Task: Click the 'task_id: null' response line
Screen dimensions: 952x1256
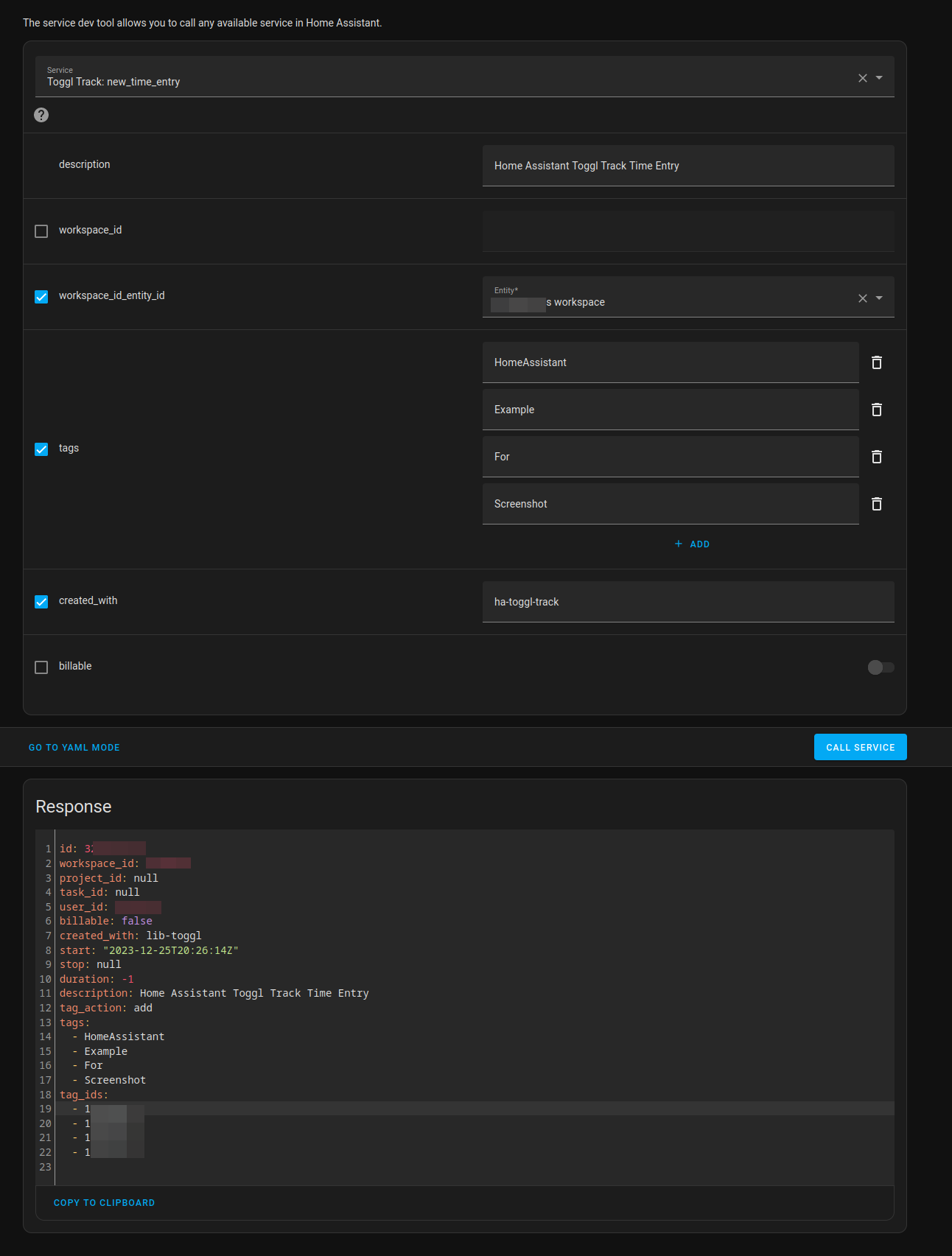Action: click(x=99, y=892)
